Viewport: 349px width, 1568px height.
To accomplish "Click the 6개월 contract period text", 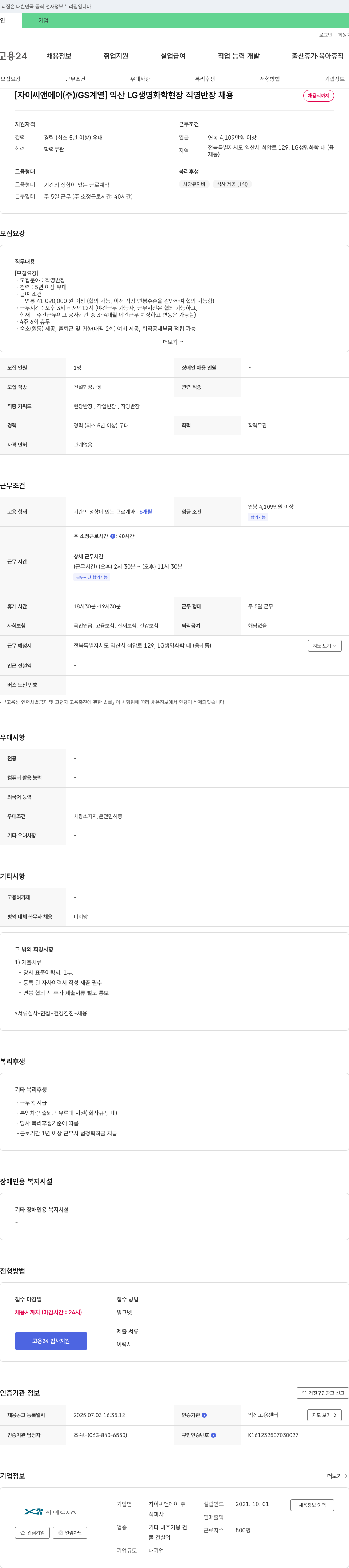I will [146, 512].
